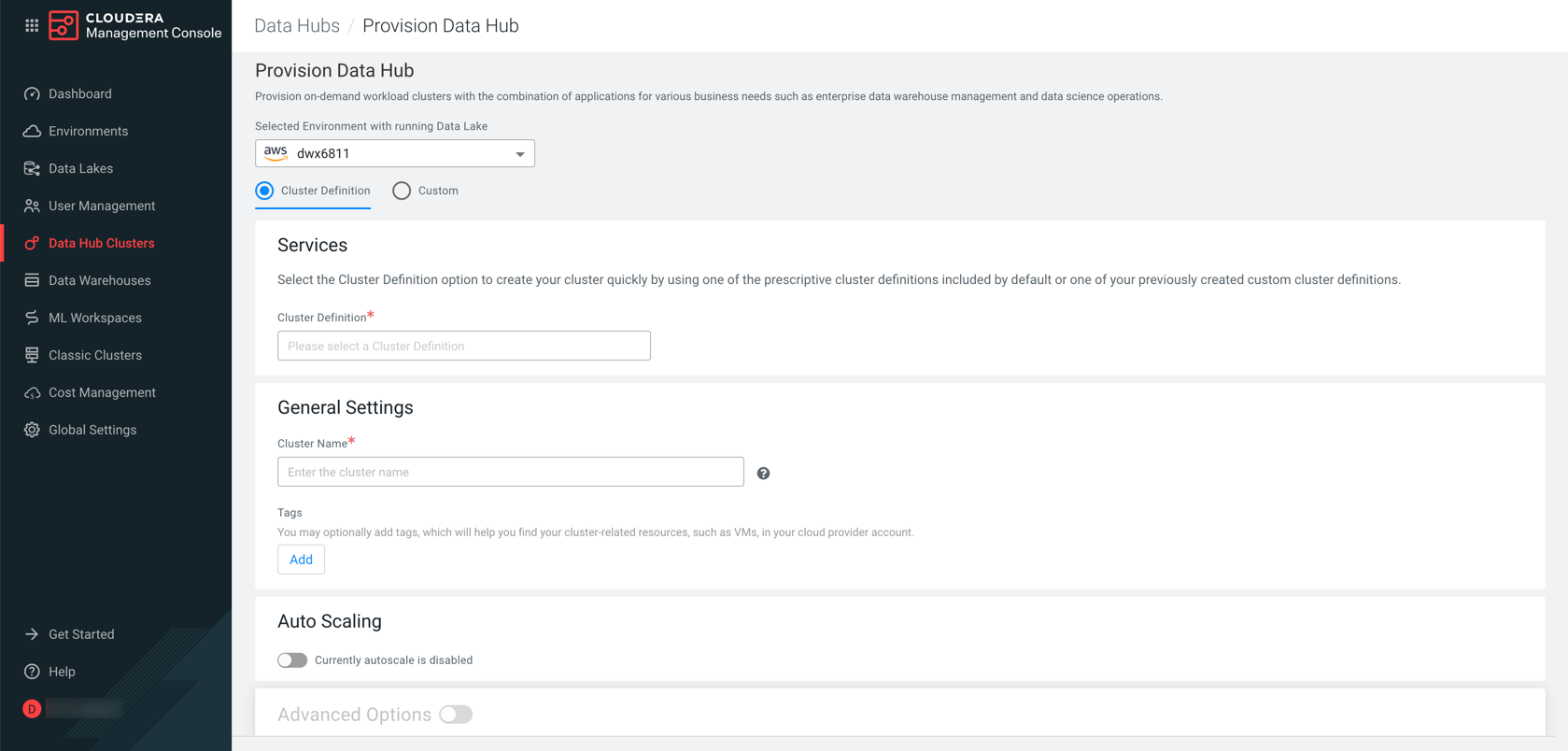Navigate to Data Hubs breadcrumb link
Screen dimensions: 1568x751
point(297,26)
